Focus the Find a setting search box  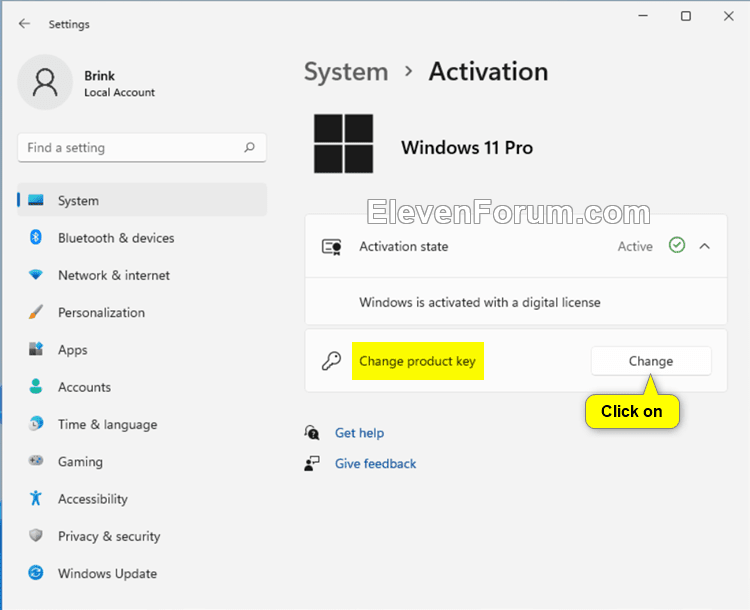click(142, 147)
